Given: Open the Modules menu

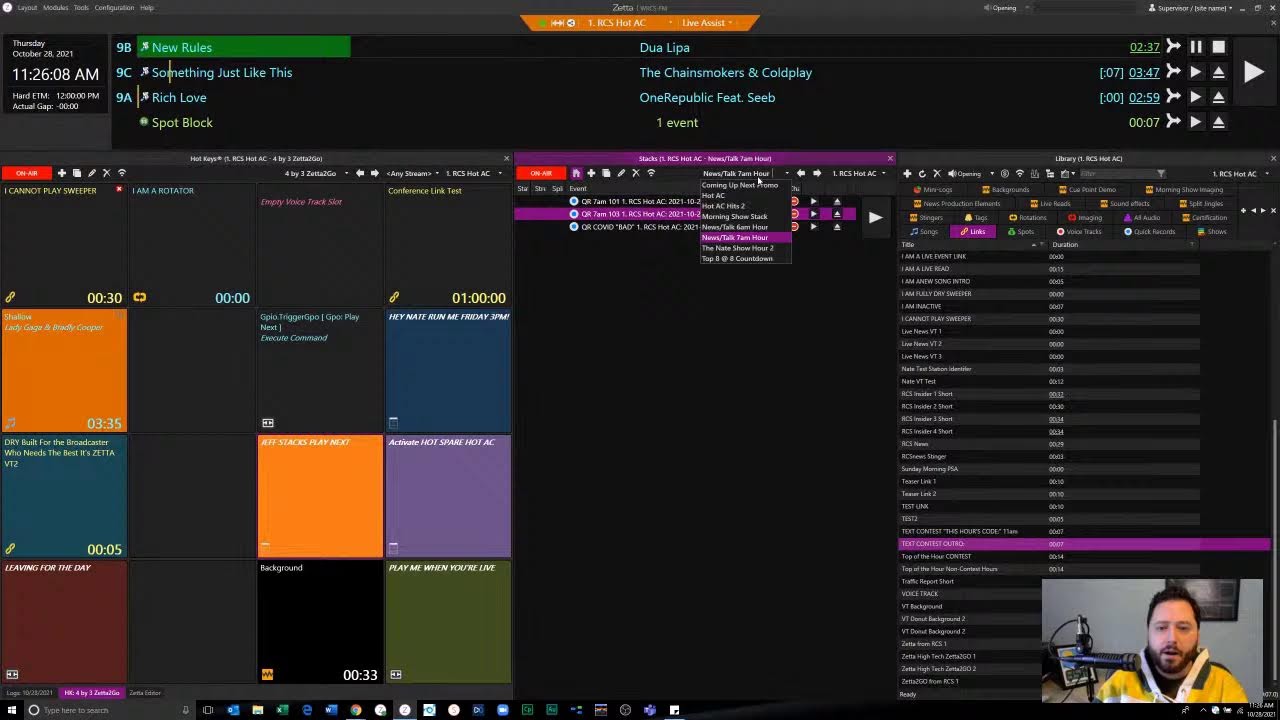Looking at the screenshot, I should (55, 7).
